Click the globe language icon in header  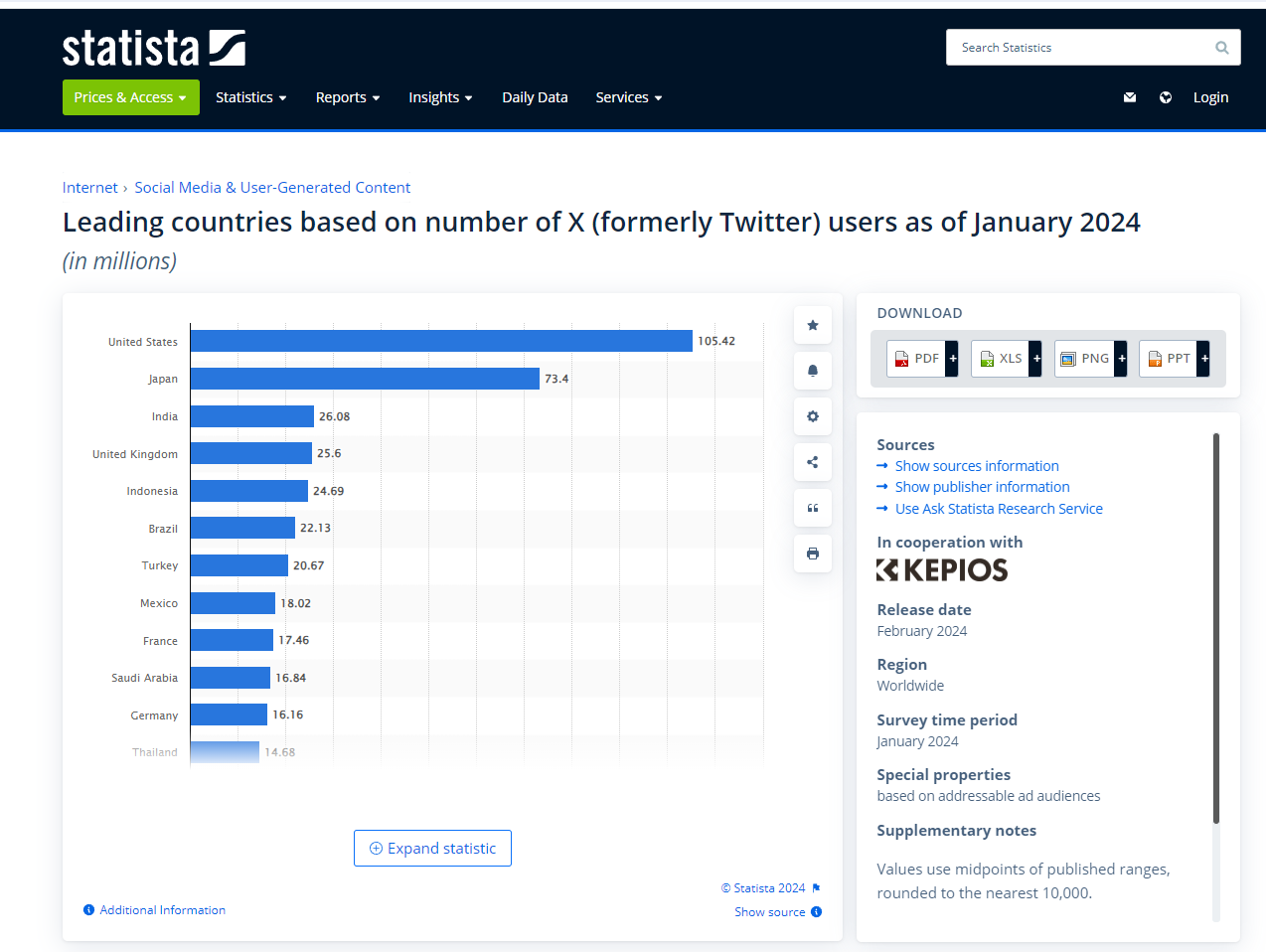1166,97
